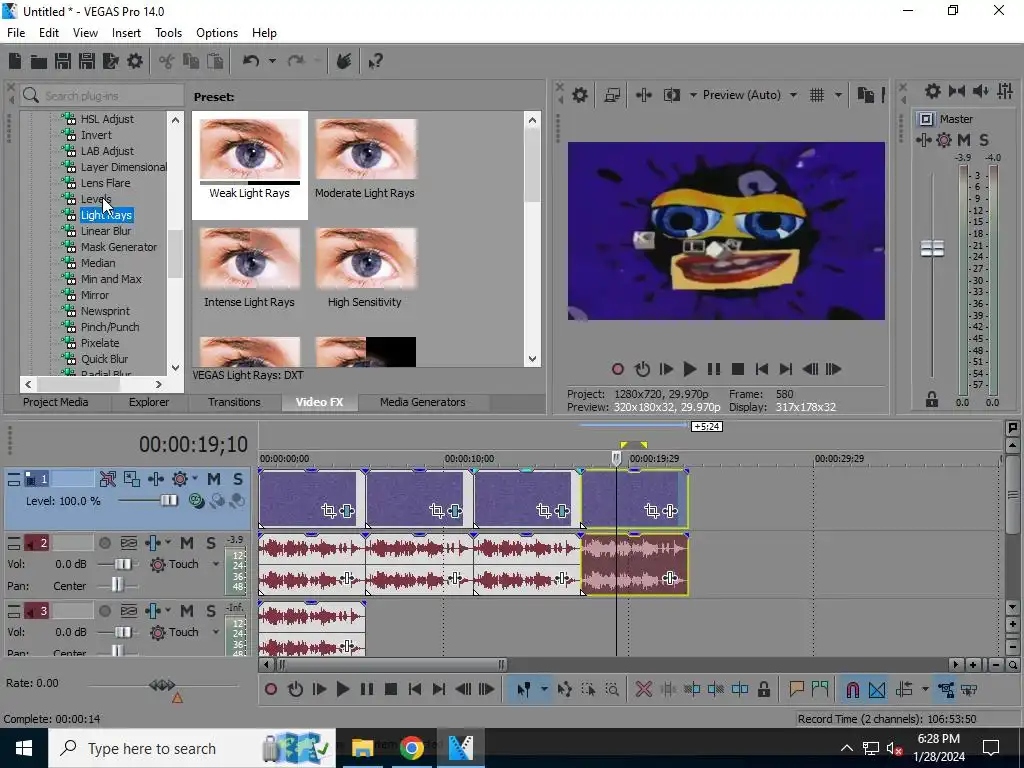Image resolution: width=1024 pixels, height=768 pixels.
Task: Stop playback in timeline transport bar
Action: coord(391,690)
